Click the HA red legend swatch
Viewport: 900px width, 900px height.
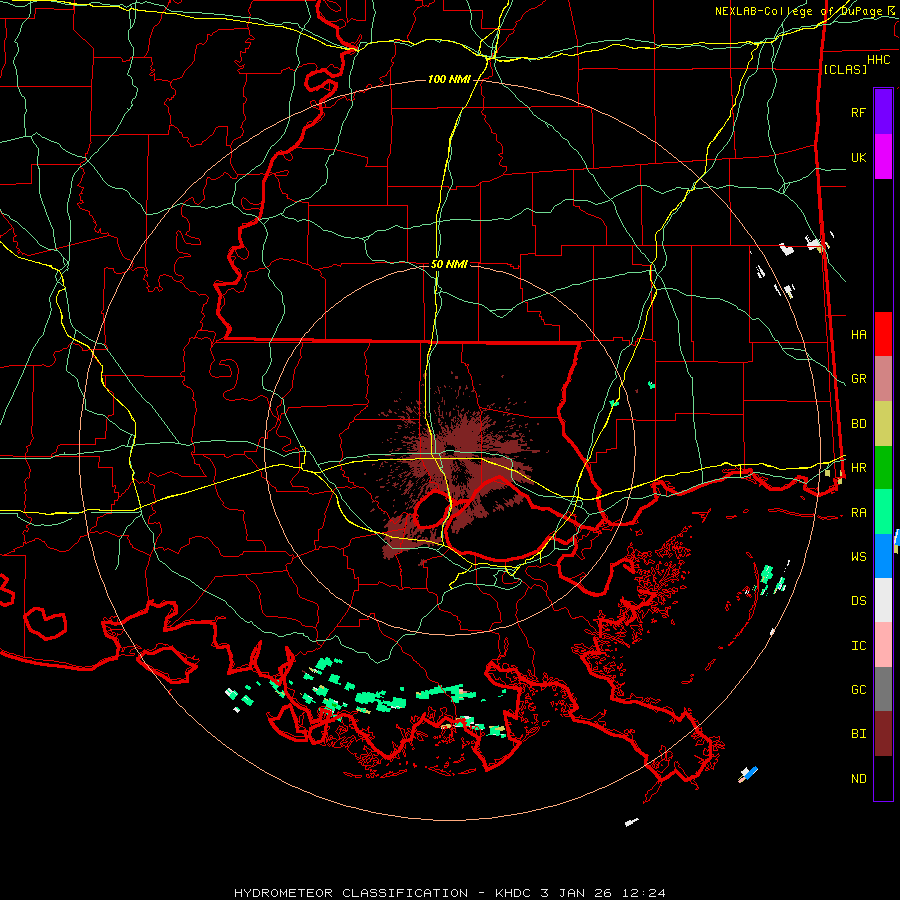click(883, 334)
